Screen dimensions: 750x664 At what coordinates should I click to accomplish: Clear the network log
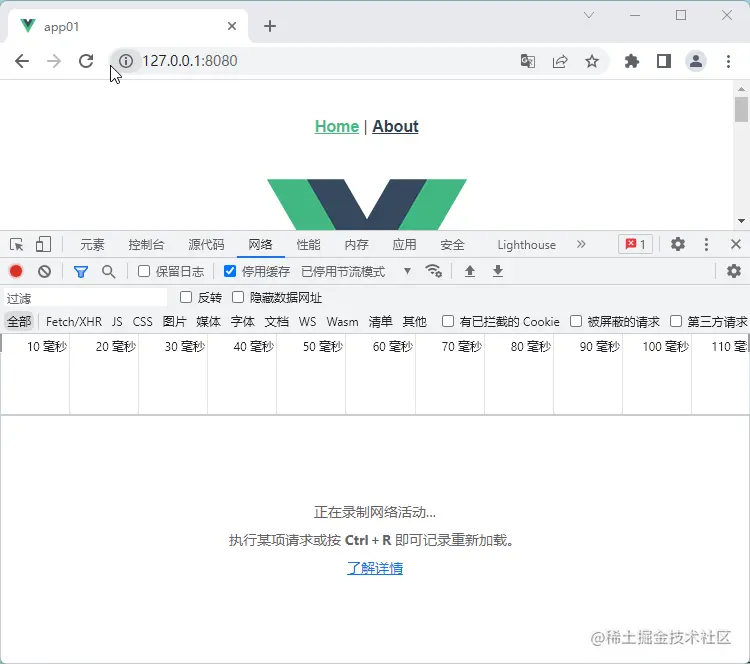pos(44,272)
